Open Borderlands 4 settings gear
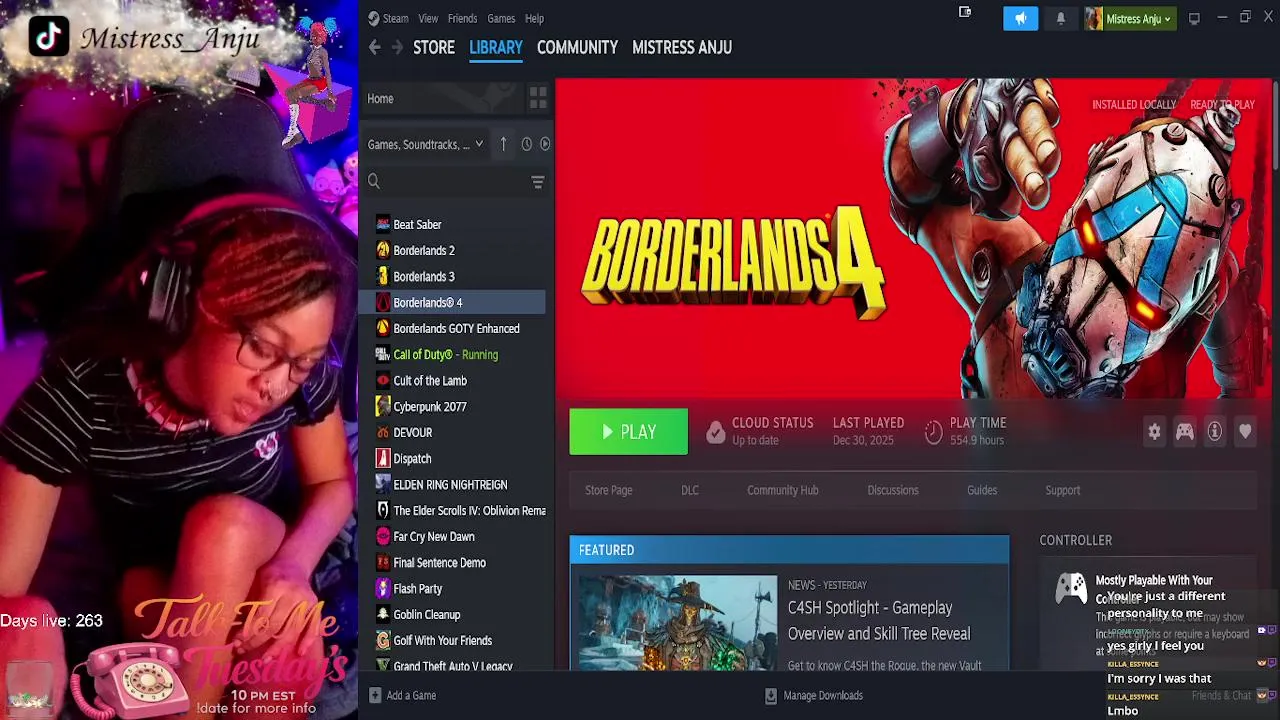 coord(1155,431)
